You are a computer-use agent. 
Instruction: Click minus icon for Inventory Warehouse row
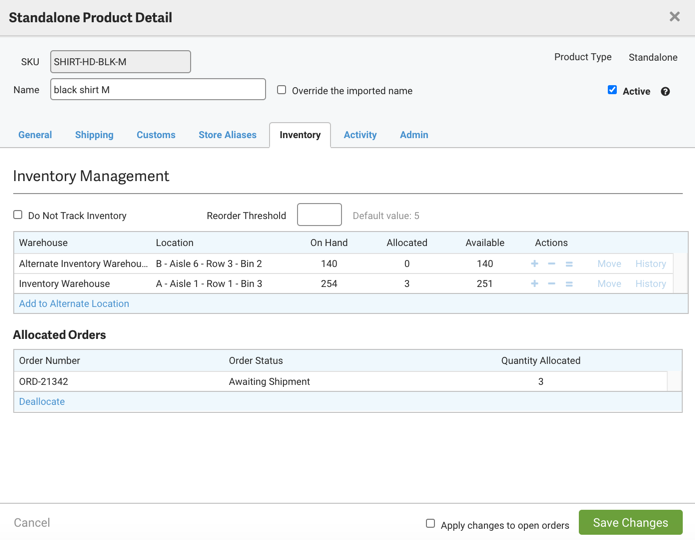pyautogui.click(x=552, y=284)
